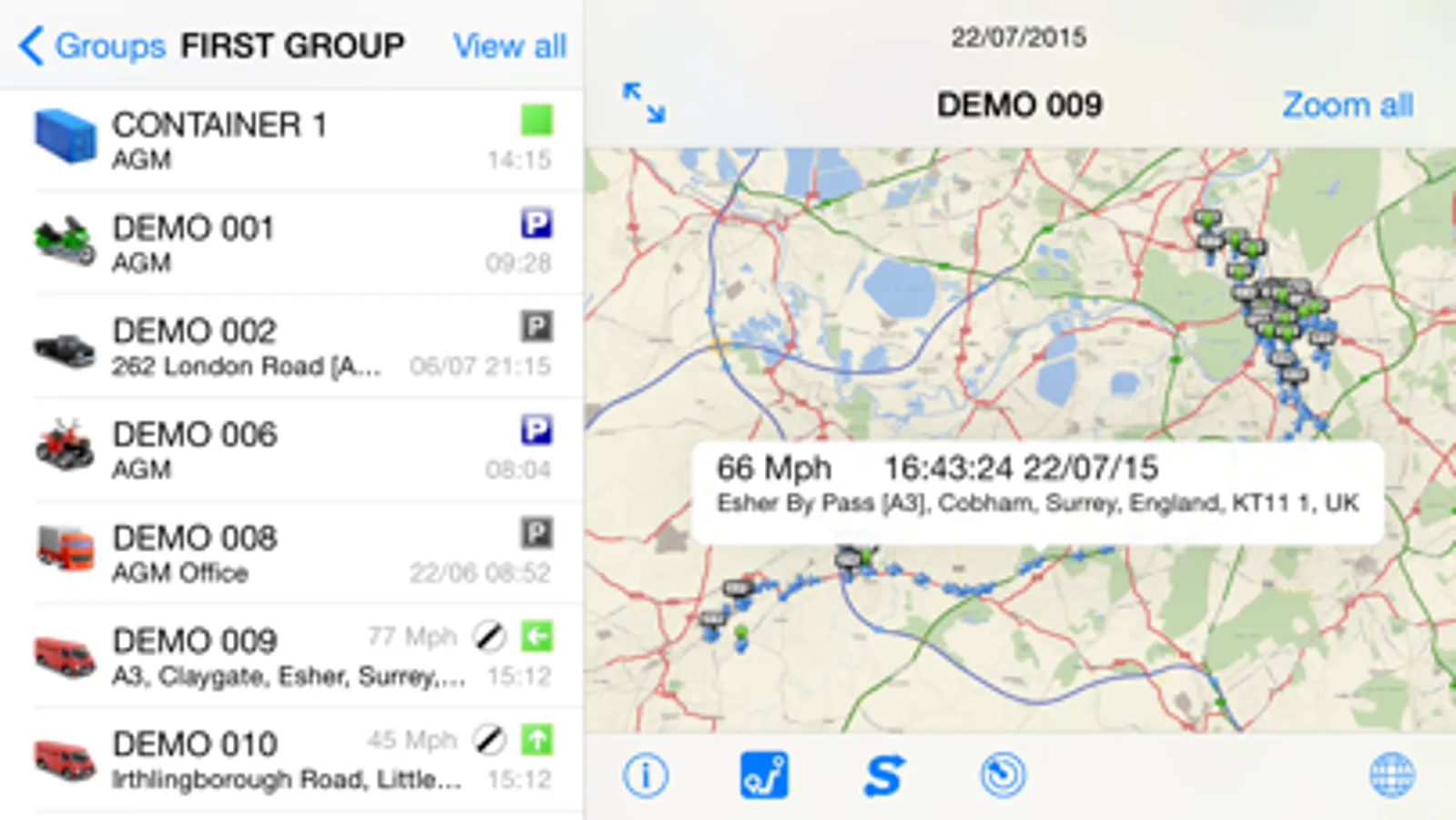This screenshot has width=1456, height=820.
Task: Select the route history icon
Action: click(764, 775)
